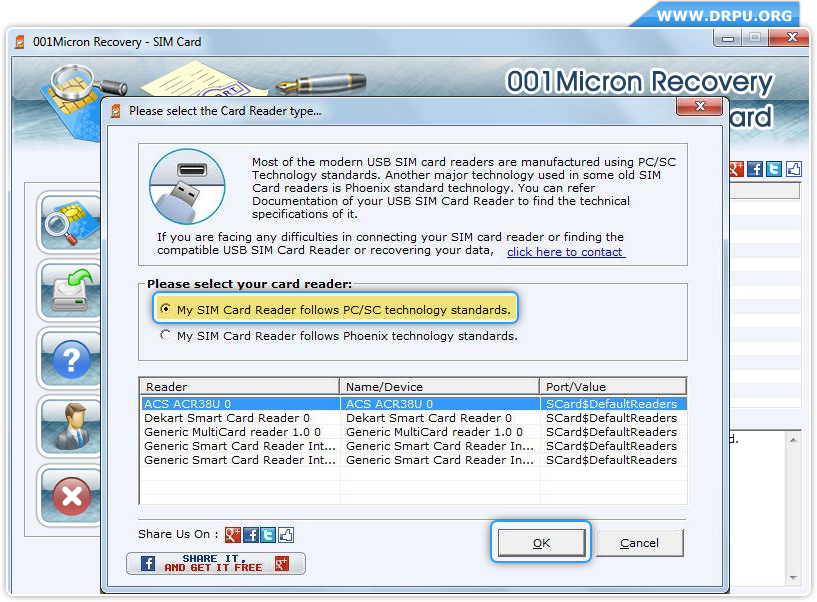Select 'Dekart Smart Card Reader 0' in the Reader column

pyautogui.click(x=227, y=418)
